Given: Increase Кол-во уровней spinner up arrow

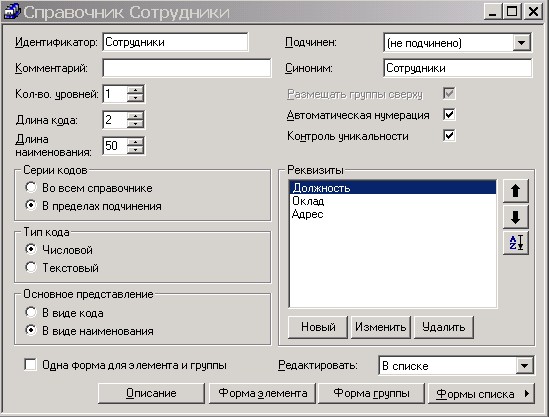Looking at the screenshot, I should pos(135,90).
